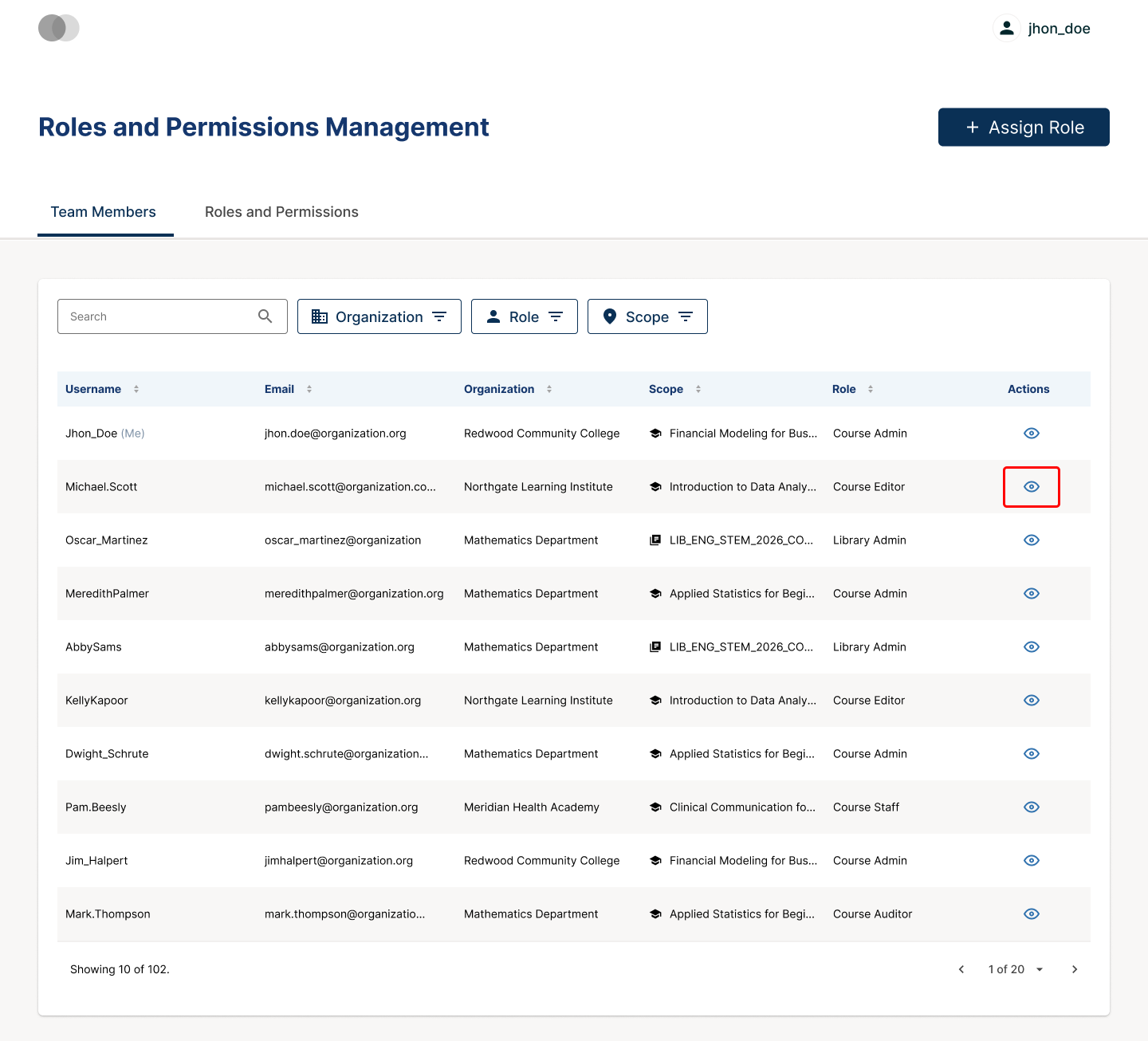Click Course Auditor role cell
The image size is (1148, 1041).
pyautogui.click(x=872, y=914)
